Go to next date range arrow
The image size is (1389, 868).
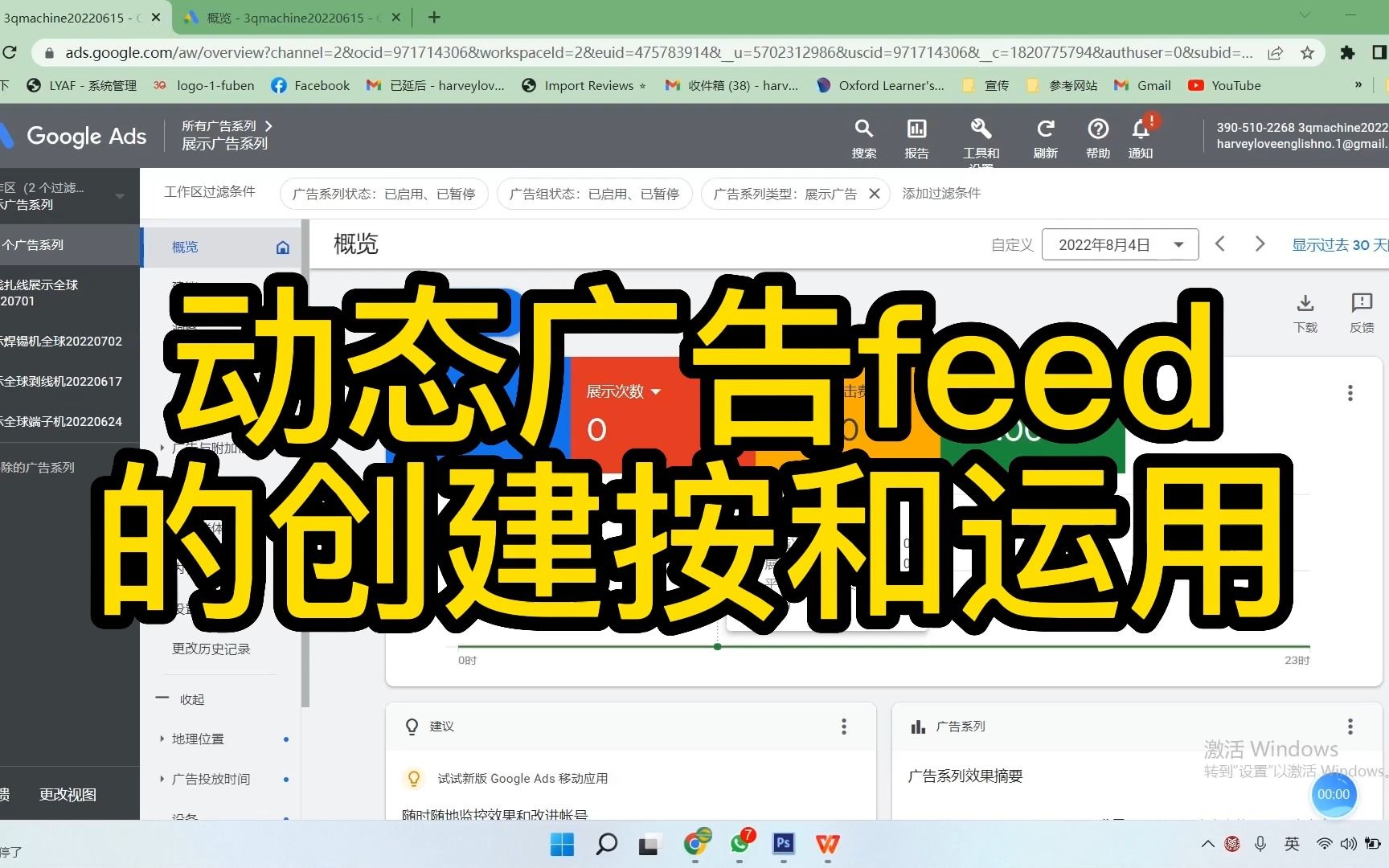tap(1260, 244)
